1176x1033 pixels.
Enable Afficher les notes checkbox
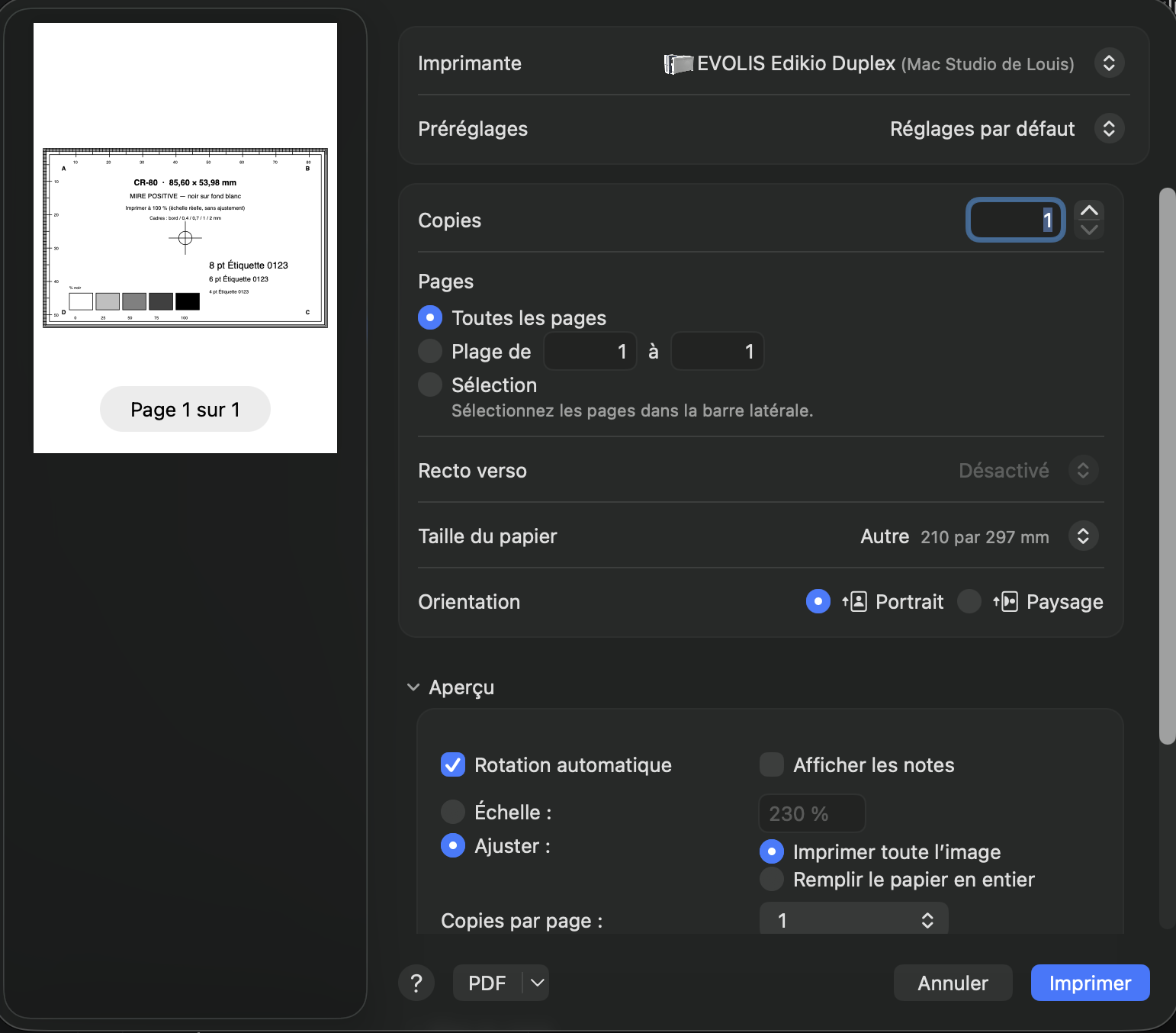[x=772, y=764]
